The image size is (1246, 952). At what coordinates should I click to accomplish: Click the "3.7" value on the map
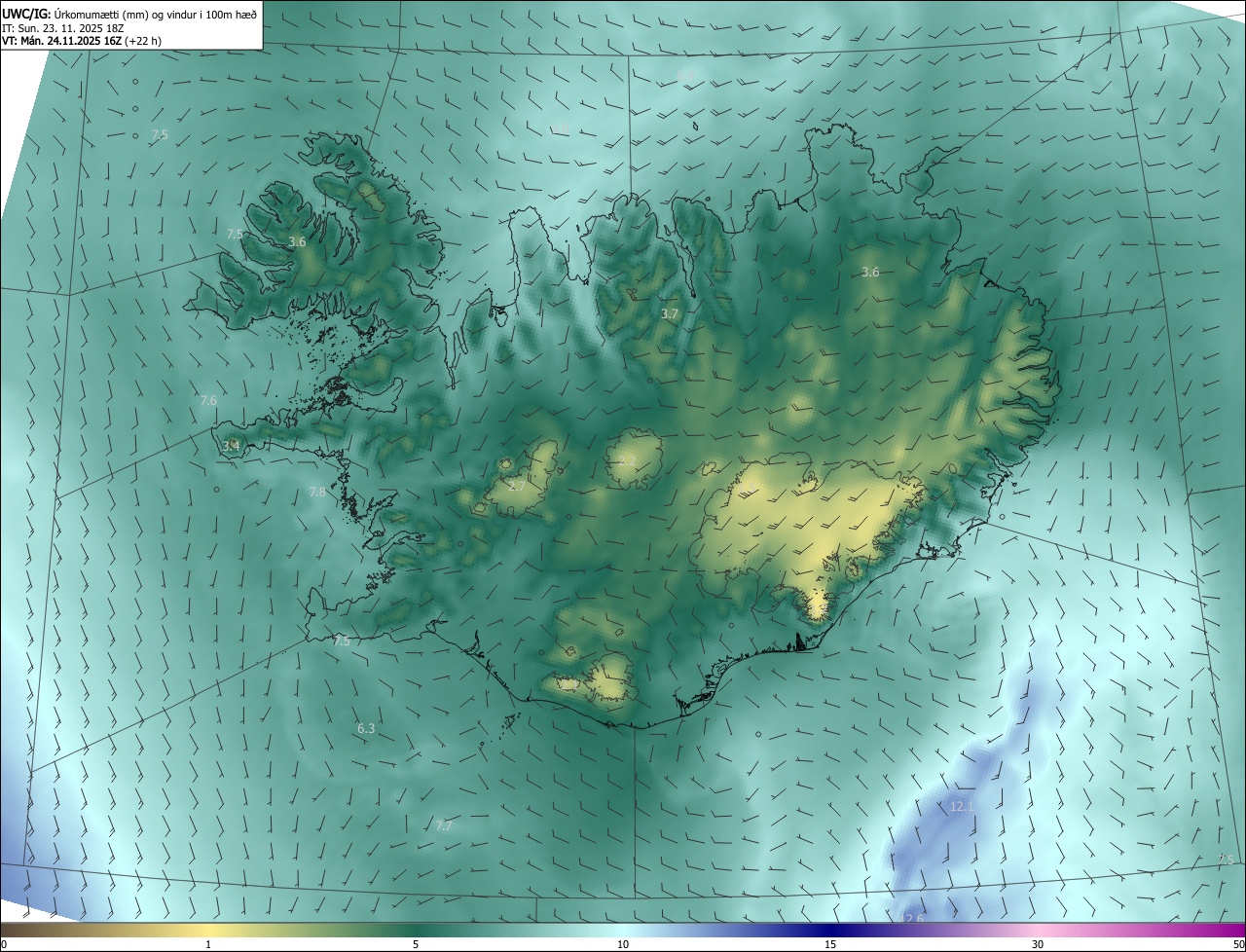669,313
